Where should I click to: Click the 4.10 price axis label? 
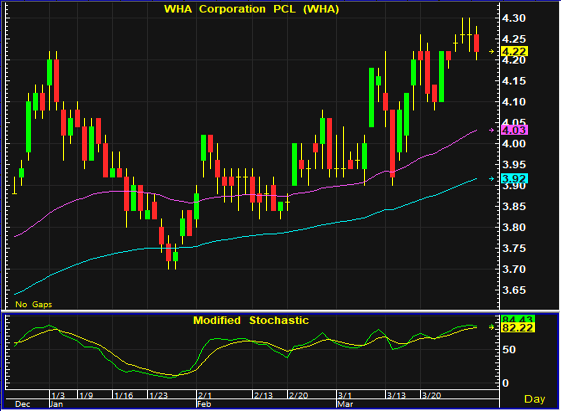click(x=514, y=102)
